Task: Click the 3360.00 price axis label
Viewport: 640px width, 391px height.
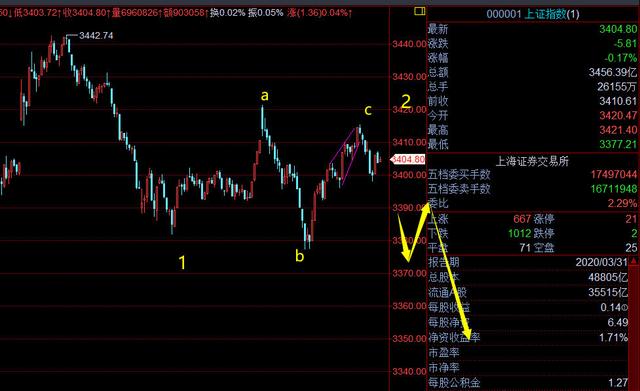Action: 409,306
